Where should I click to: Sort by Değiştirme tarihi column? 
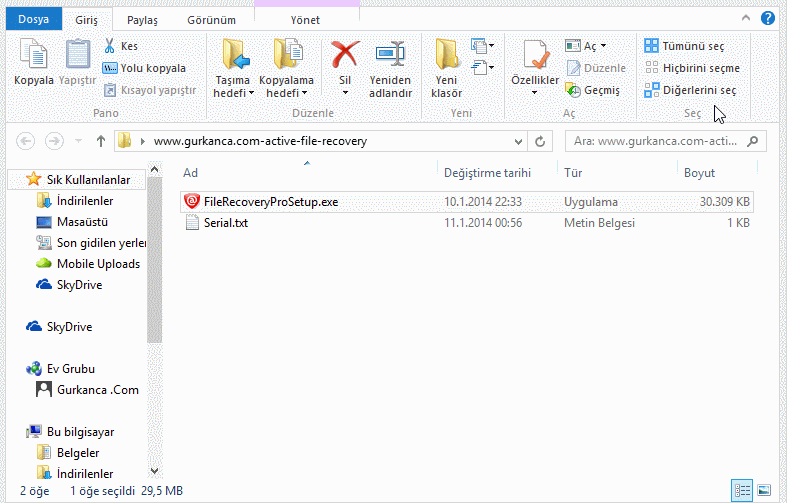(497, 173)
